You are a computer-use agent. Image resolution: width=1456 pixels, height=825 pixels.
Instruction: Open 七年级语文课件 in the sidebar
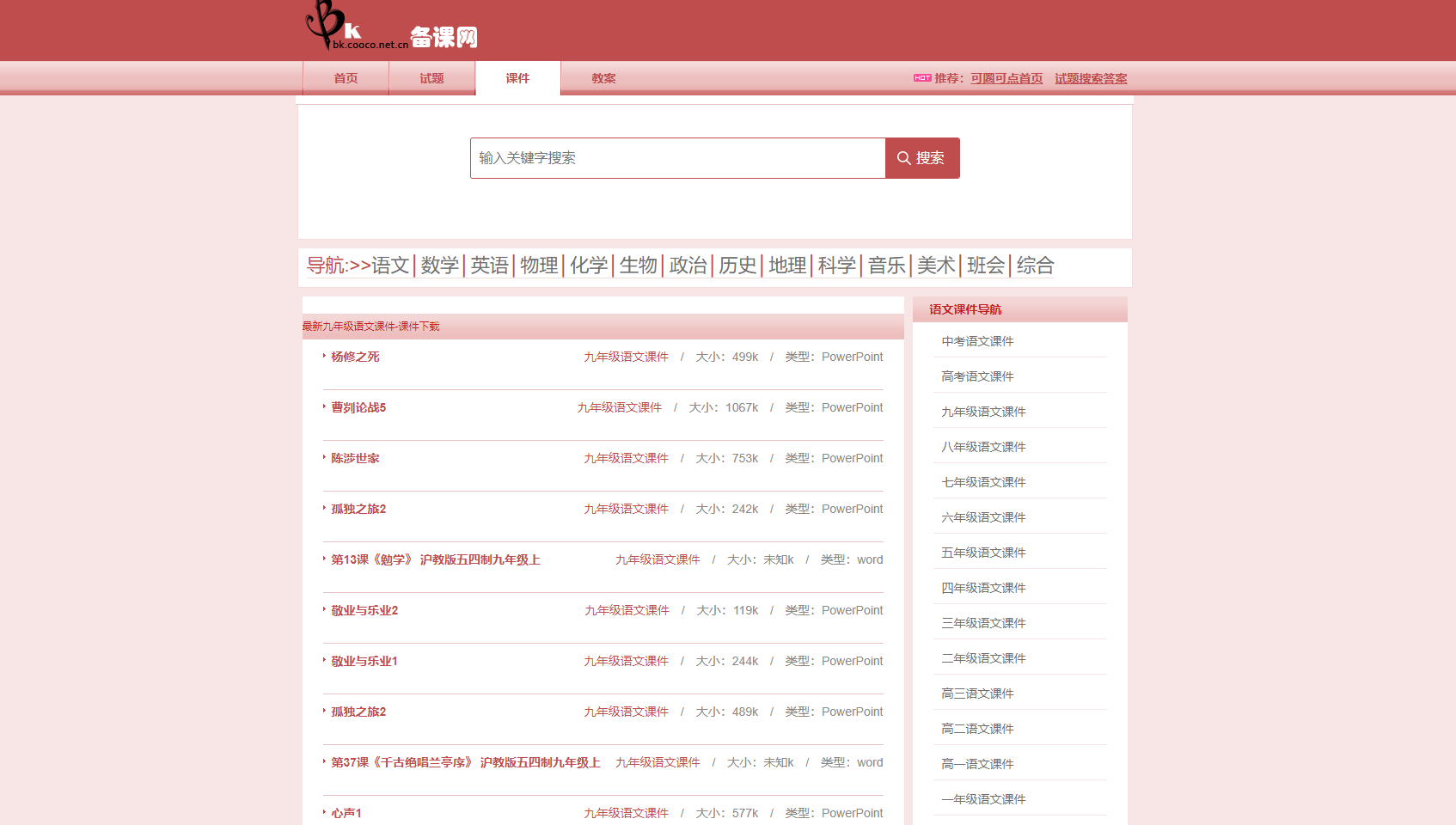pyautogui.click(x=982, y=481)
